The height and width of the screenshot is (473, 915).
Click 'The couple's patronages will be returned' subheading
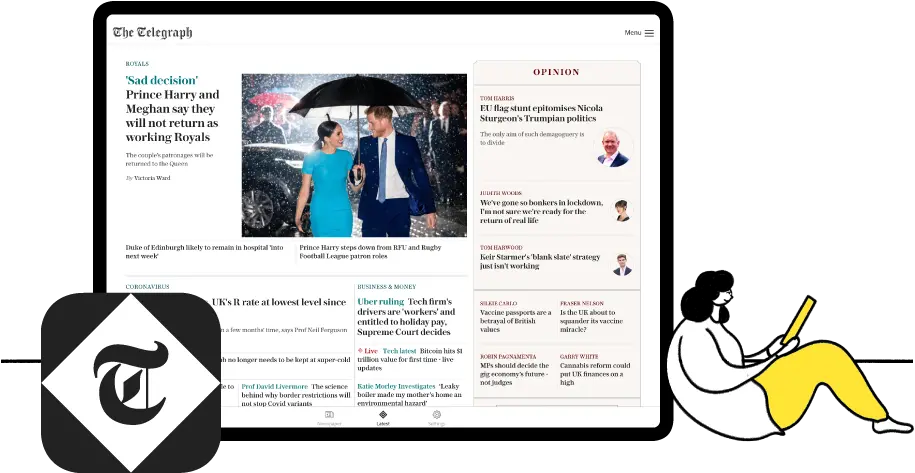pyautogui.click(x=169, y=160)
